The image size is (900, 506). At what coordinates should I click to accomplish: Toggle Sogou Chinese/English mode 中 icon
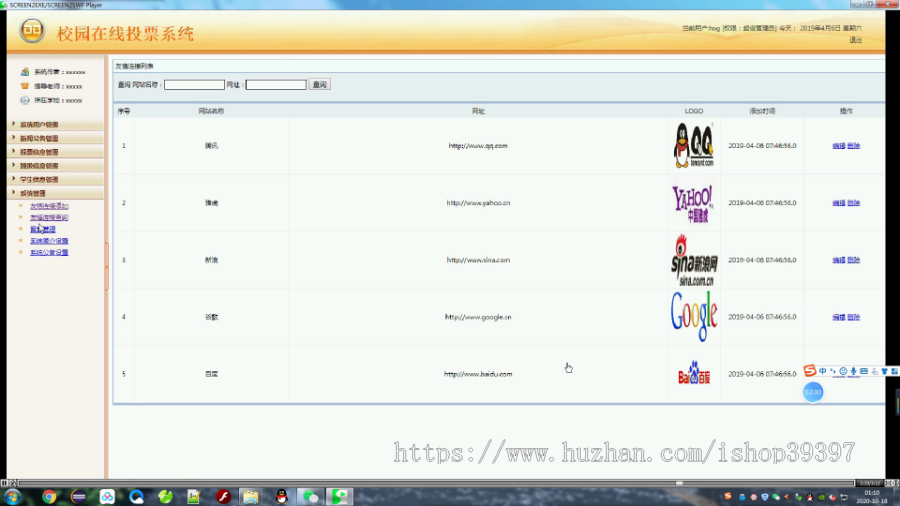(823, 371)
